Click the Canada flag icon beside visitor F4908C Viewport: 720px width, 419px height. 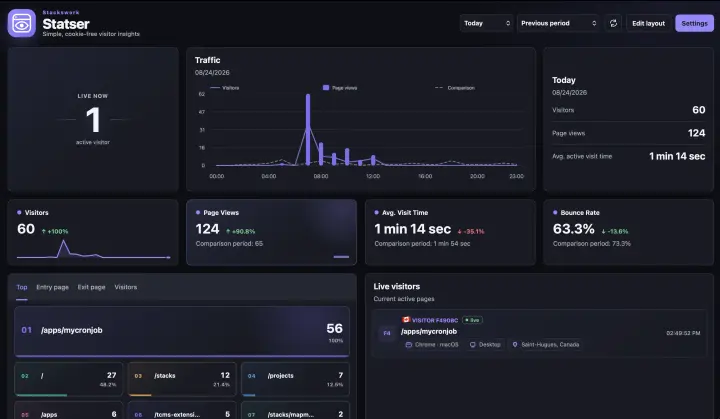(x=406, y=320)
